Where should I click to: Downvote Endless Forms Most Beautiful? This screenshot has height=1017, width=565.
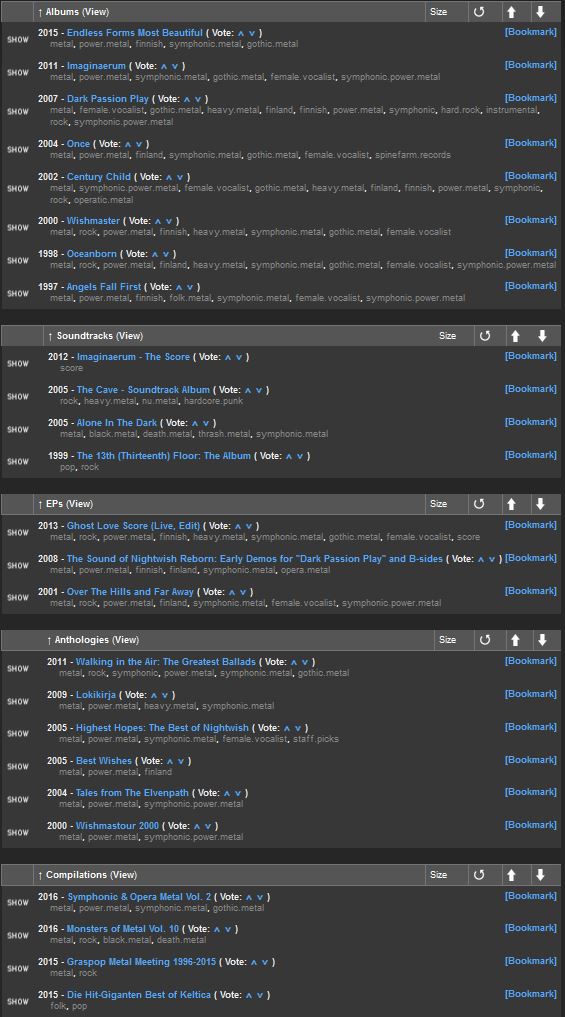(252, 33)
